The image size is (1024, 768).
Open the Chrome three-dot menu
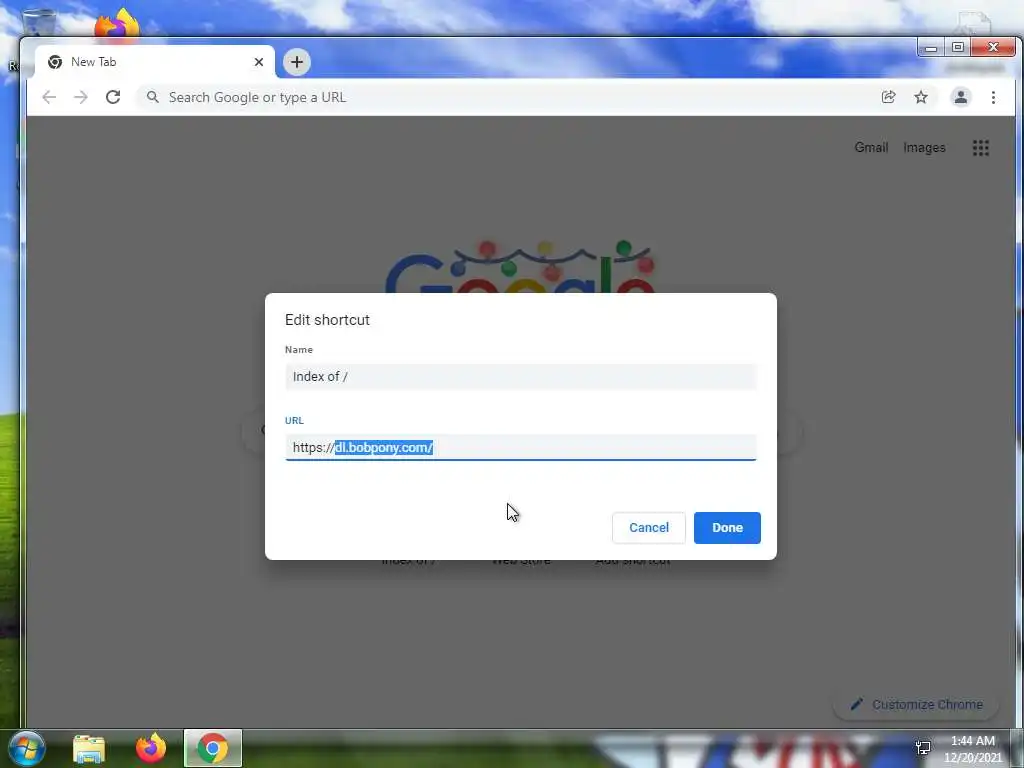coord(993,97)
